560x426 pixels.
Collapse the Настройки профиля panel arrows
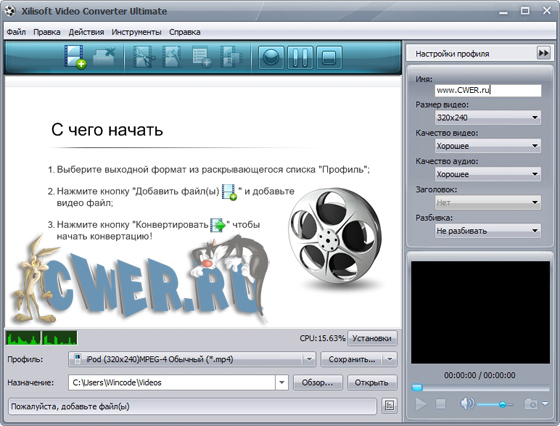pos(544,53)
